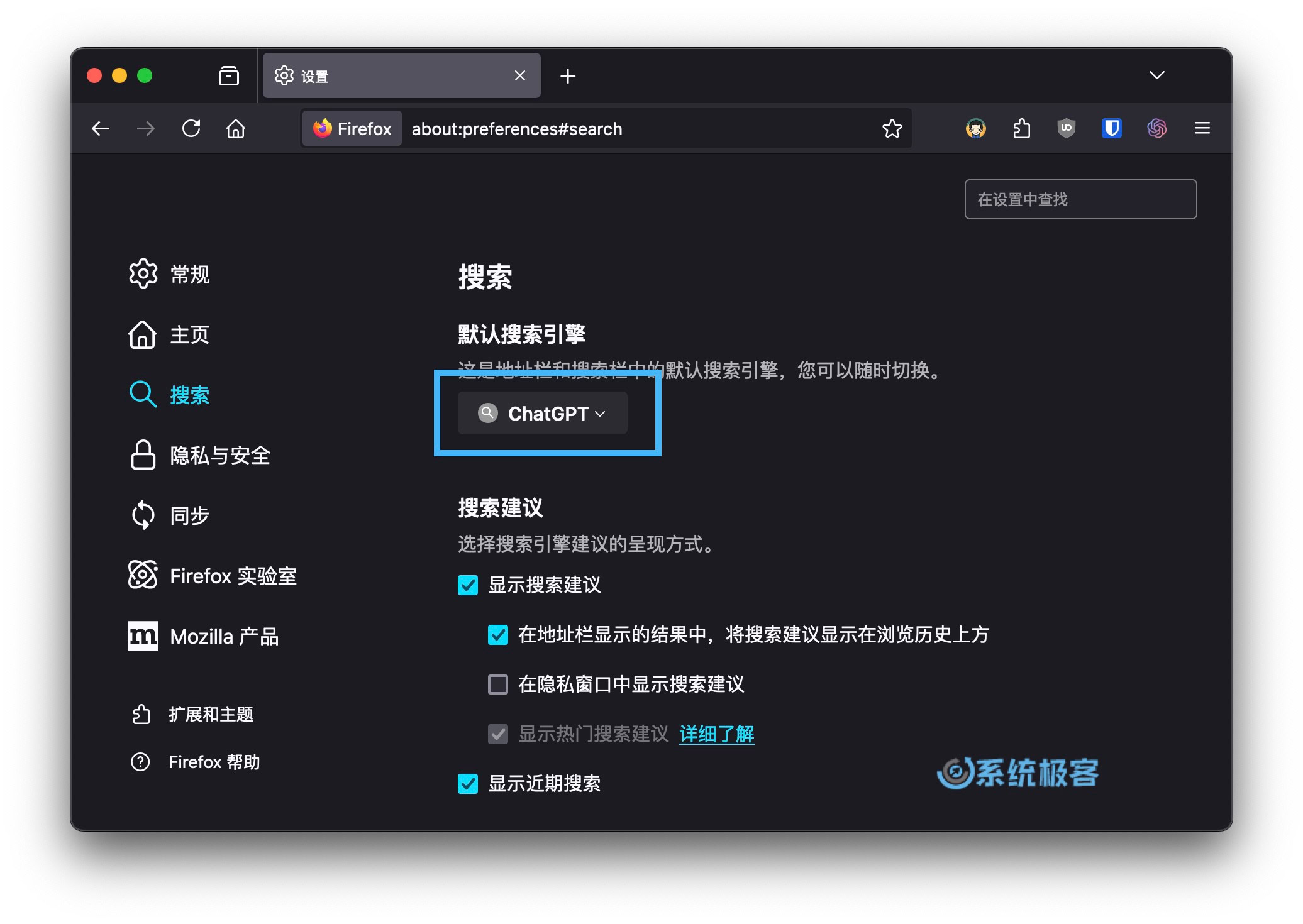Image resolution: width=1303 pixels, height=924 pixels.
Task: Expand the ChatGPT default search engine dropdown
Action: click(x=543, y=413)
